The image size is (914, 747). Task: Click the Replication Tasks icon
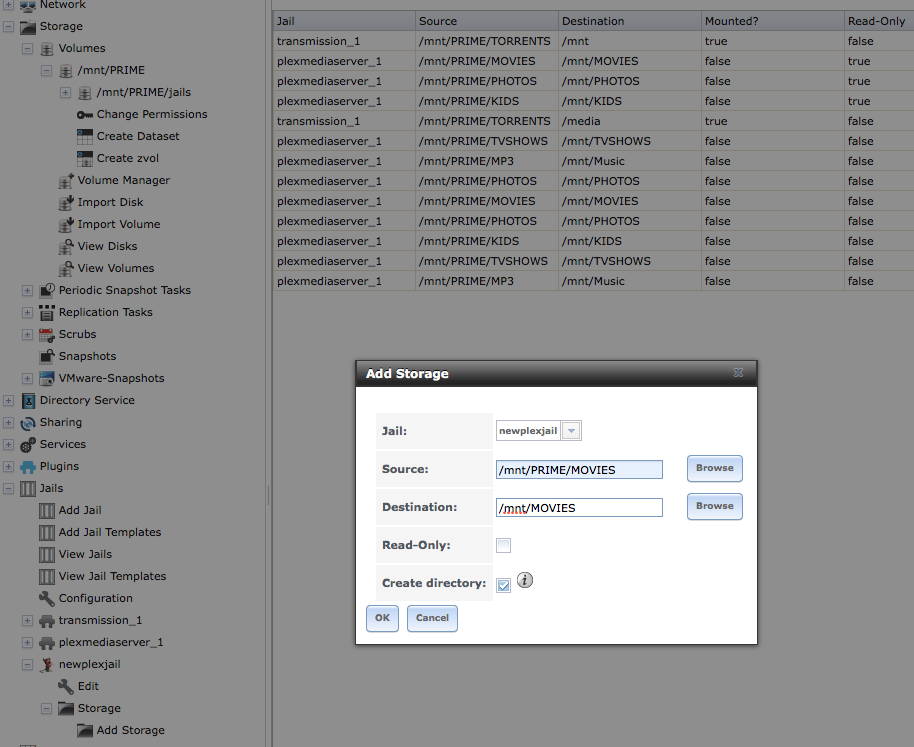tap(47, 312)
